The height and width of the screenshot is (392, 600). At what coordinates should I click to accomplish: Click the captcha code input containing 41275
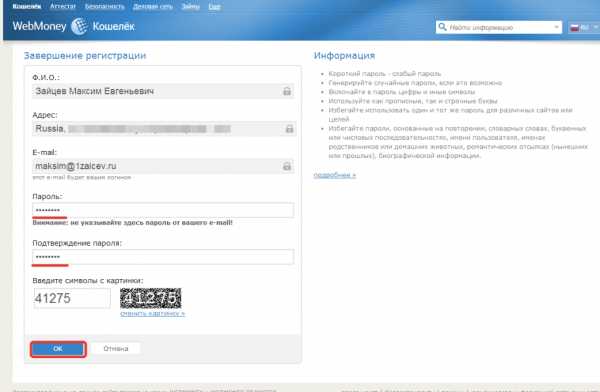coord(72,298)
